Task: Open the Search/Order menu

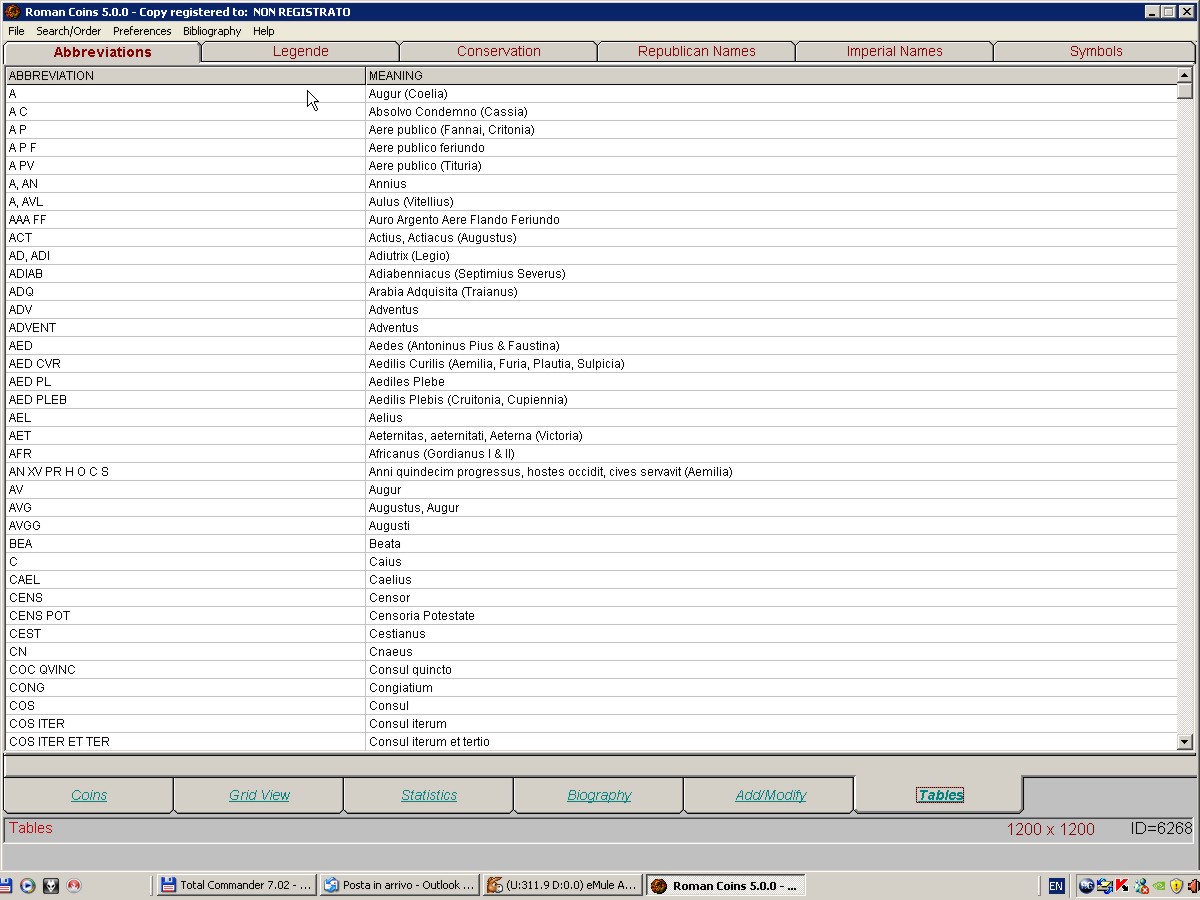Action: [x=69, y=31]
